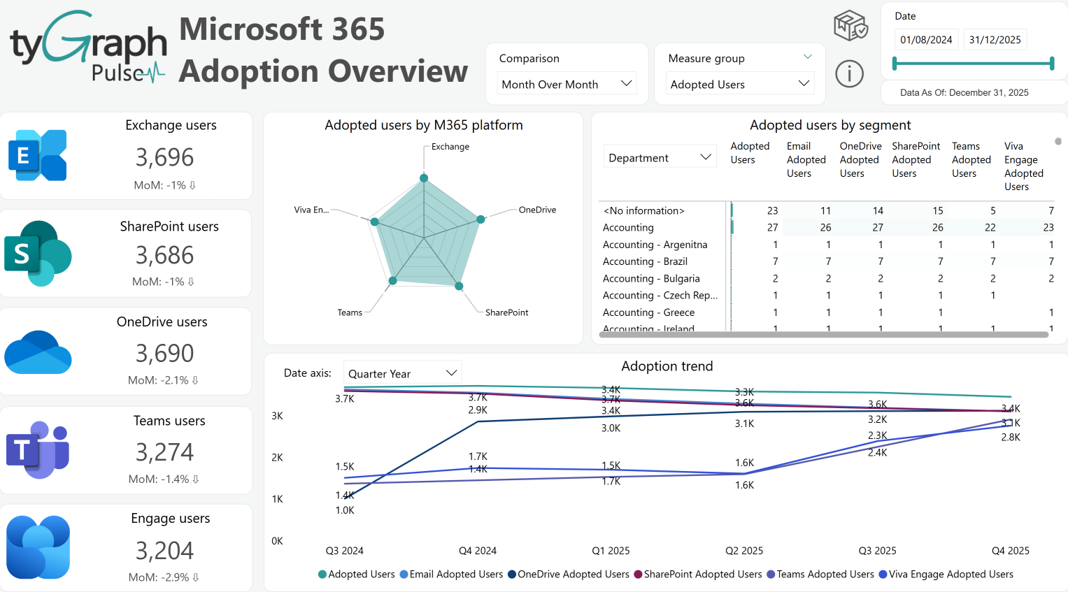Select the Accounting - Brazil row

coord(827,262)
